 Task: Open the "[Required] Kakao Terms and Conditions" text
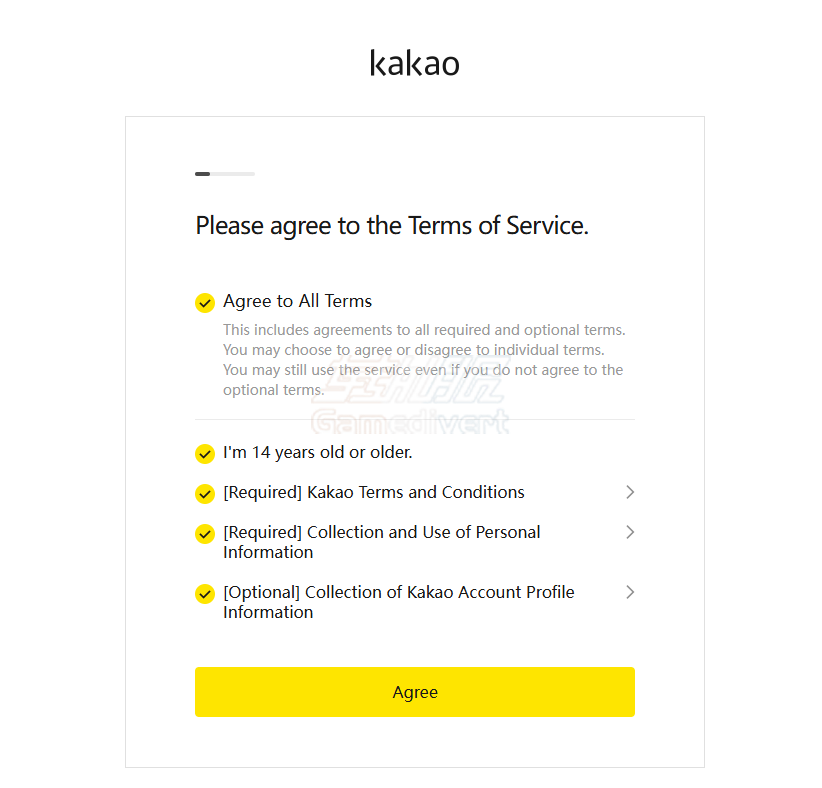click(373, 492)
